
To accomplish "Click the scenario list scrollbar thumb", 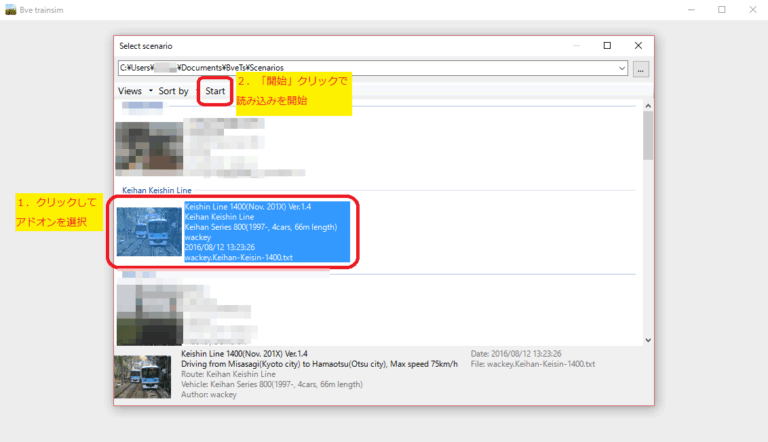I will [x=647, y=135].
